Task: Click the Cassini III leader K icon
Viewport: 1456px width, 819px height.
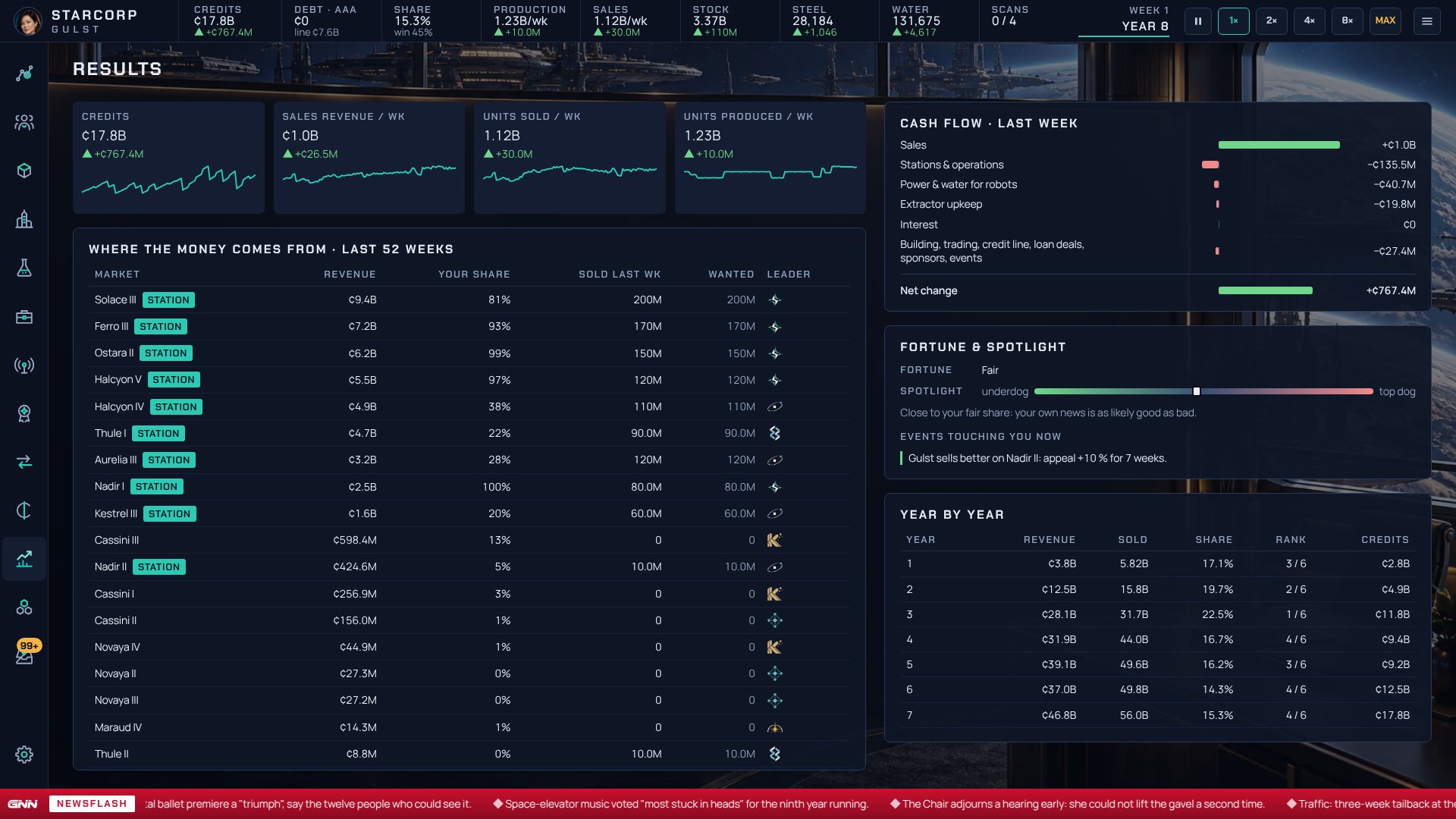Action: [774, 540]
